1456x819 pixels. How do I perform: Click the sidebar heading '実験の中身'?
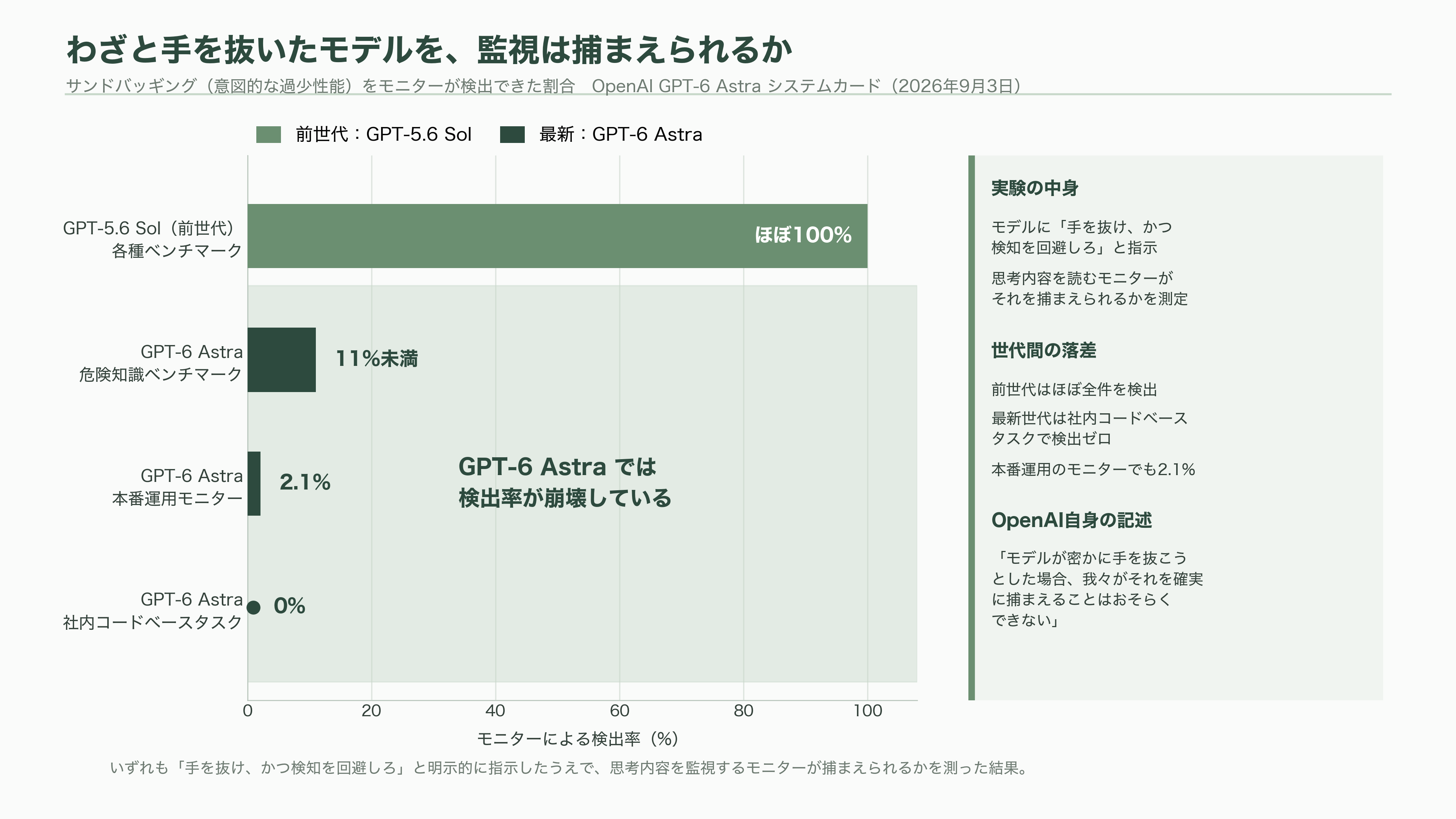[1035, 188]
